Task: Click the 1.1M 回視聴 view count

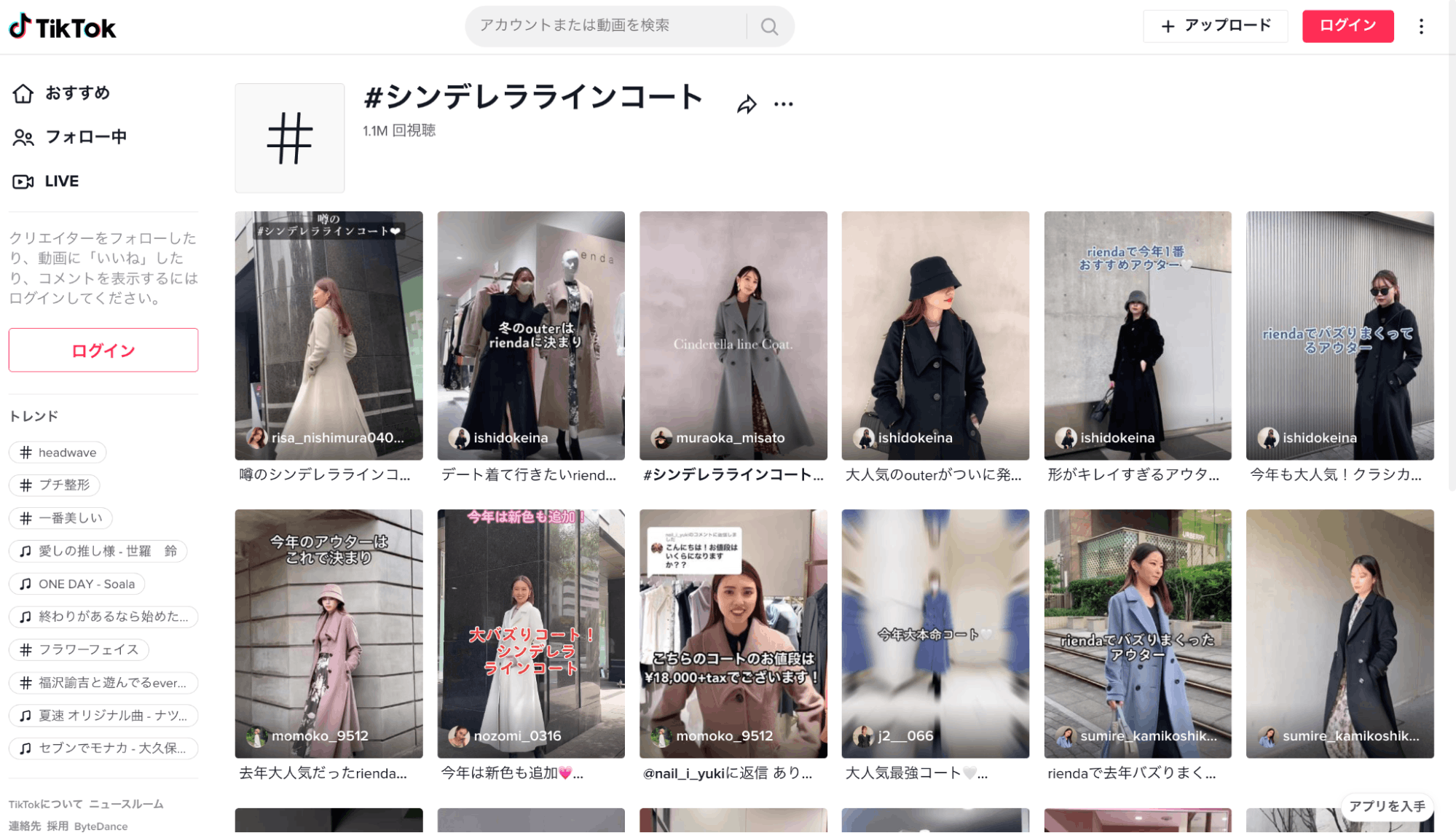Action: pyautogui.click(x=399, y=130)
